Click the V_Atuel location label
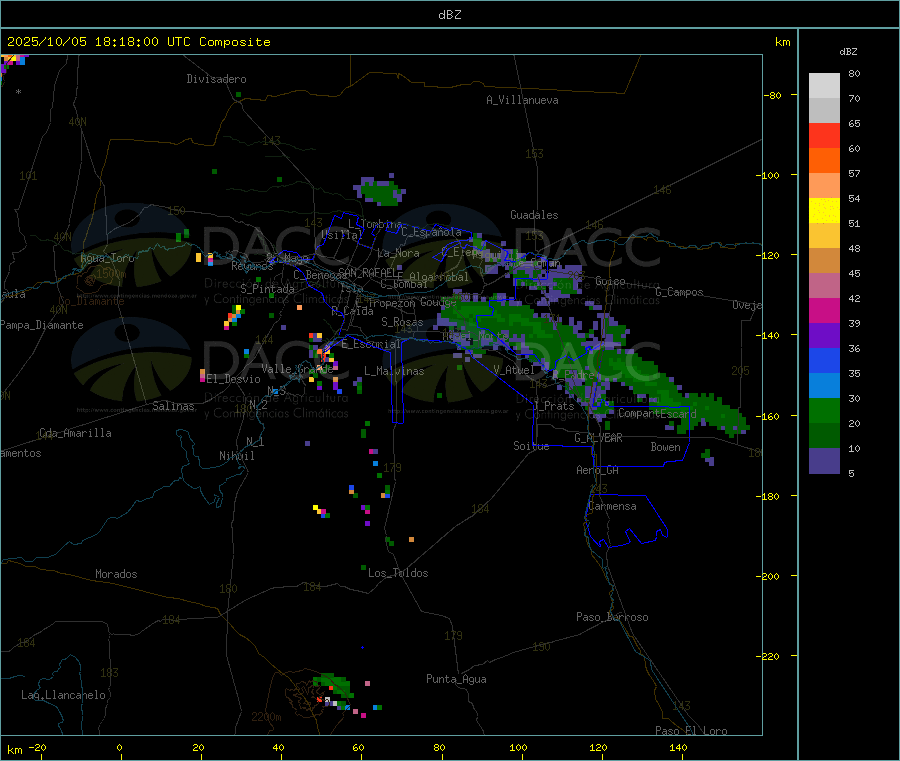900x761 pixels. pyautogui.click(x=514, y=370)
